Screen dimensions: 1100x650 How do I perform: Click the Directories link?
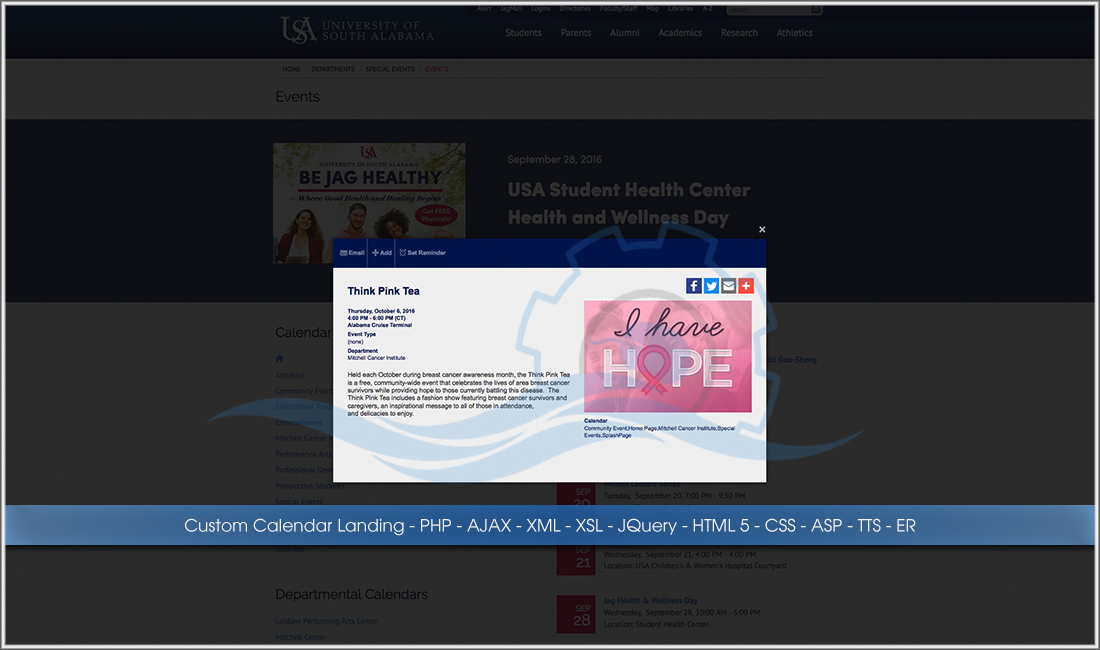click(575, 9)
